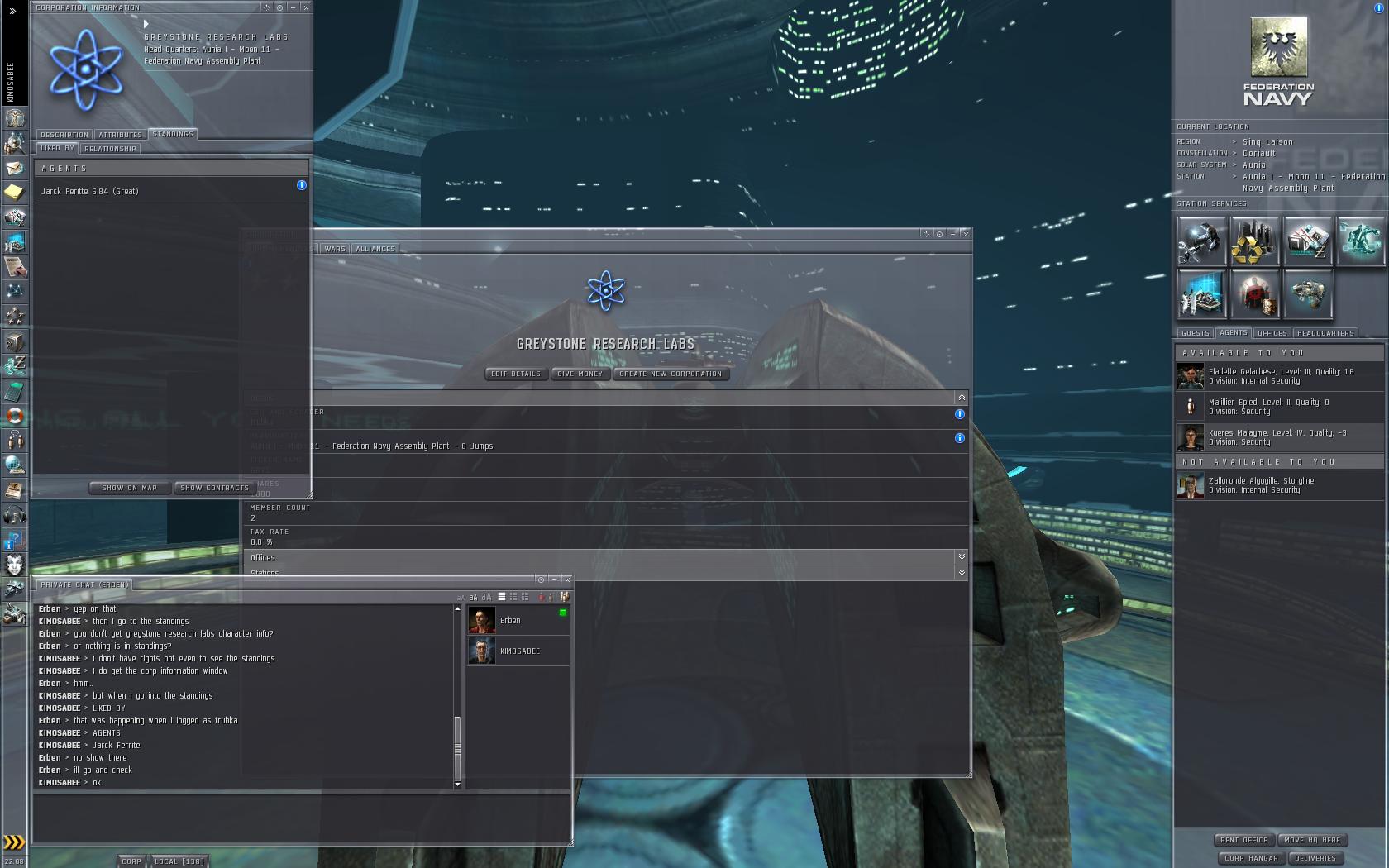Open the Alliances tab

(x=375, y=249)
